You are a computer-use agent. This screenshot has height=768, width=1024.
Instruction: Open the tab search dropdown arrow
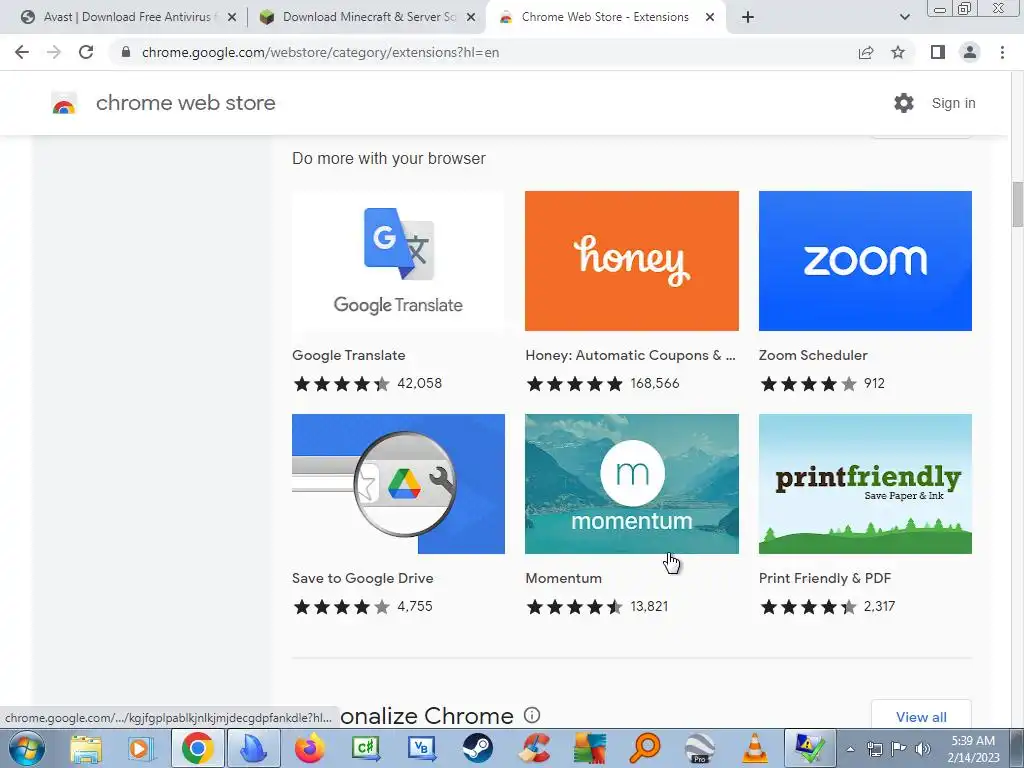(904, 17)
